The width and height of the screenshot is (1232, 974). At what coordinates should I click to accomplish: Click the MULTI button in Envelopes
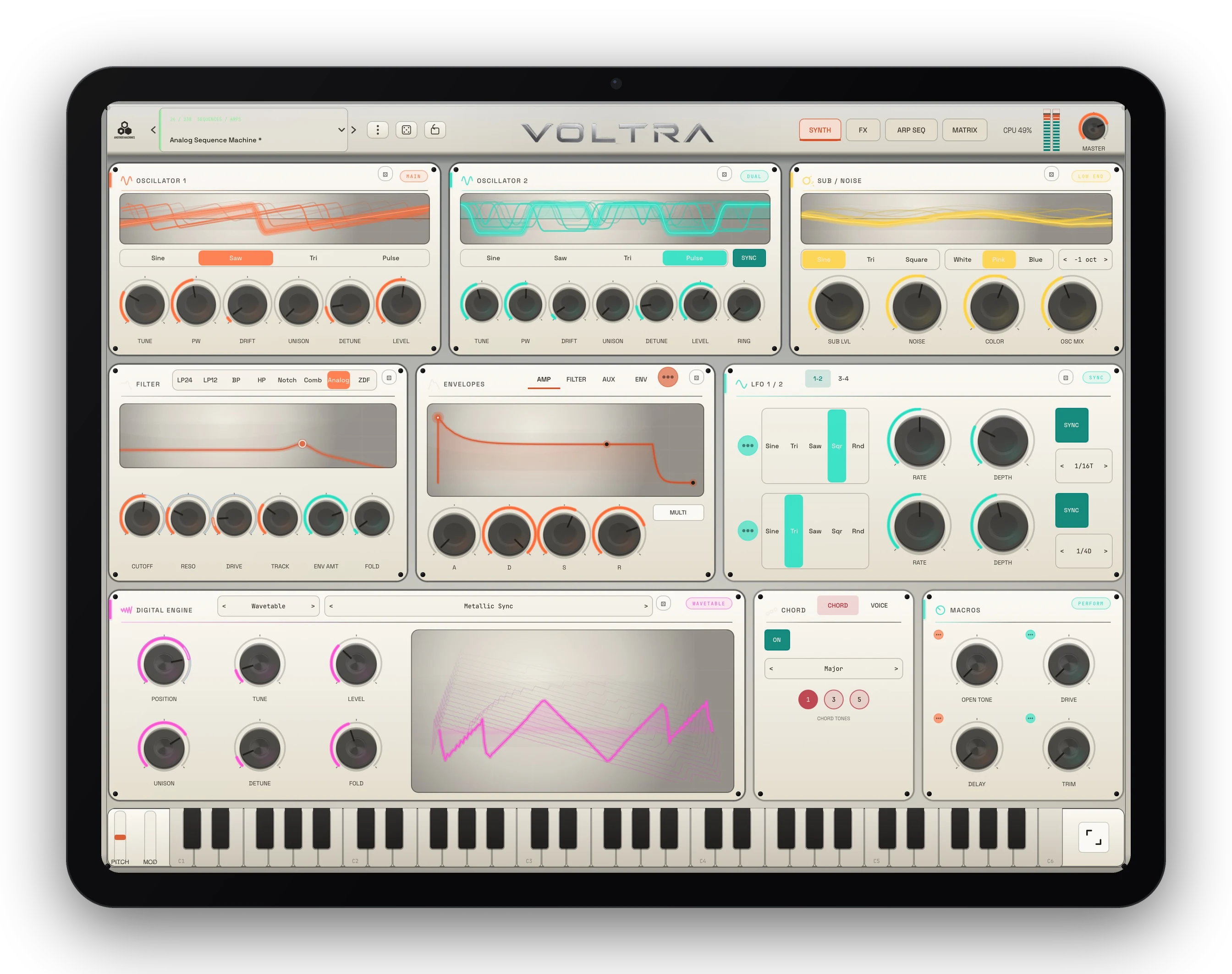tap(678, 513)
